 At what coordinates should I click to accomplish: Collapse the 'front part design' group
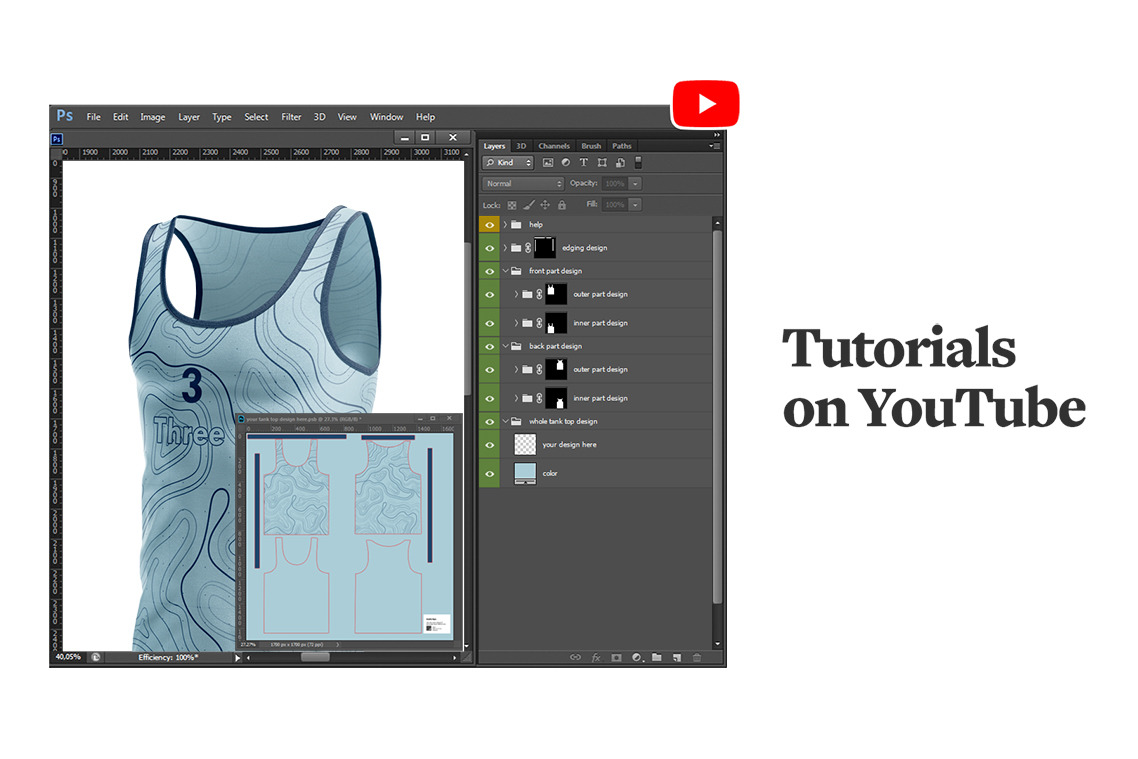coord(505,271)
